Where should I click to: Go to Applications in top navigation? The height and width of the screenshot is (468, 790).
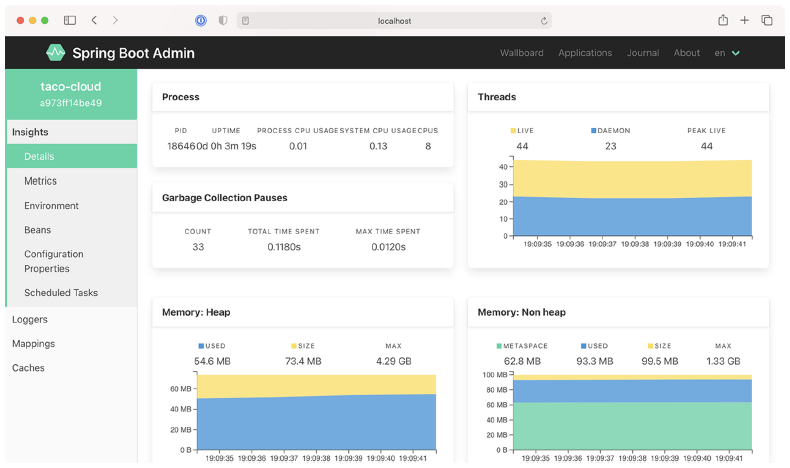click(x=585, y=53)
